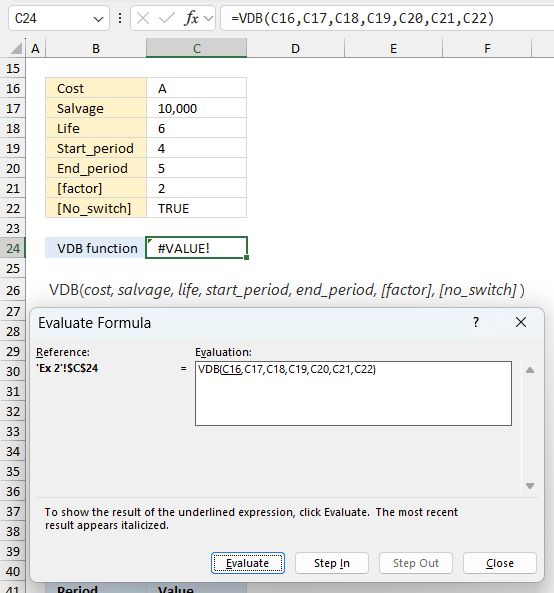Viewport: 554px width, 593px height.
Task: Click the VDB syntax text in row 26
Action: (287, 290)
